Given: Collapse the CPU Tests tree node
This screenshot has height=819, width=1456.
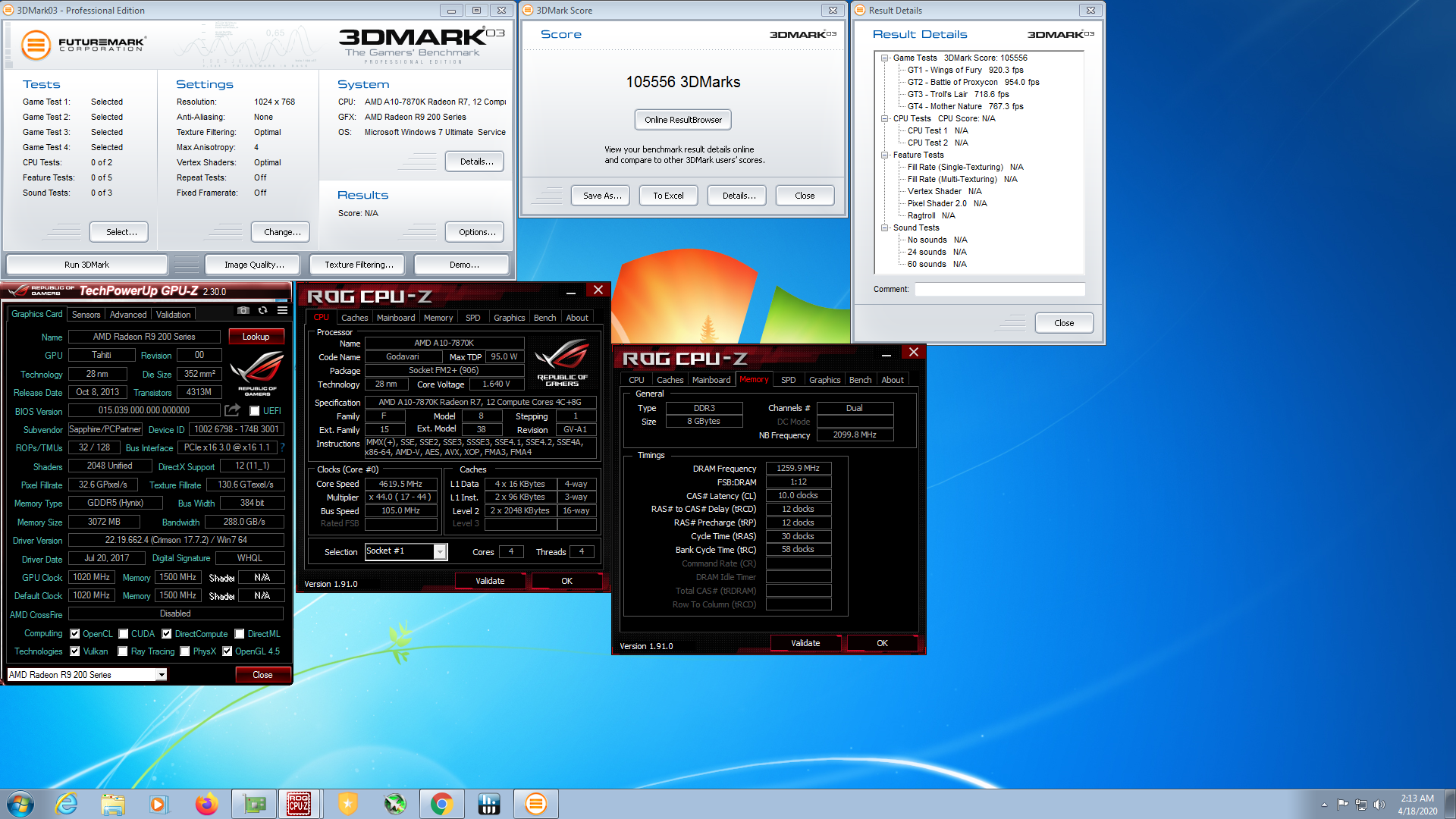Looking at the screenshot, I should pos(884,118).
